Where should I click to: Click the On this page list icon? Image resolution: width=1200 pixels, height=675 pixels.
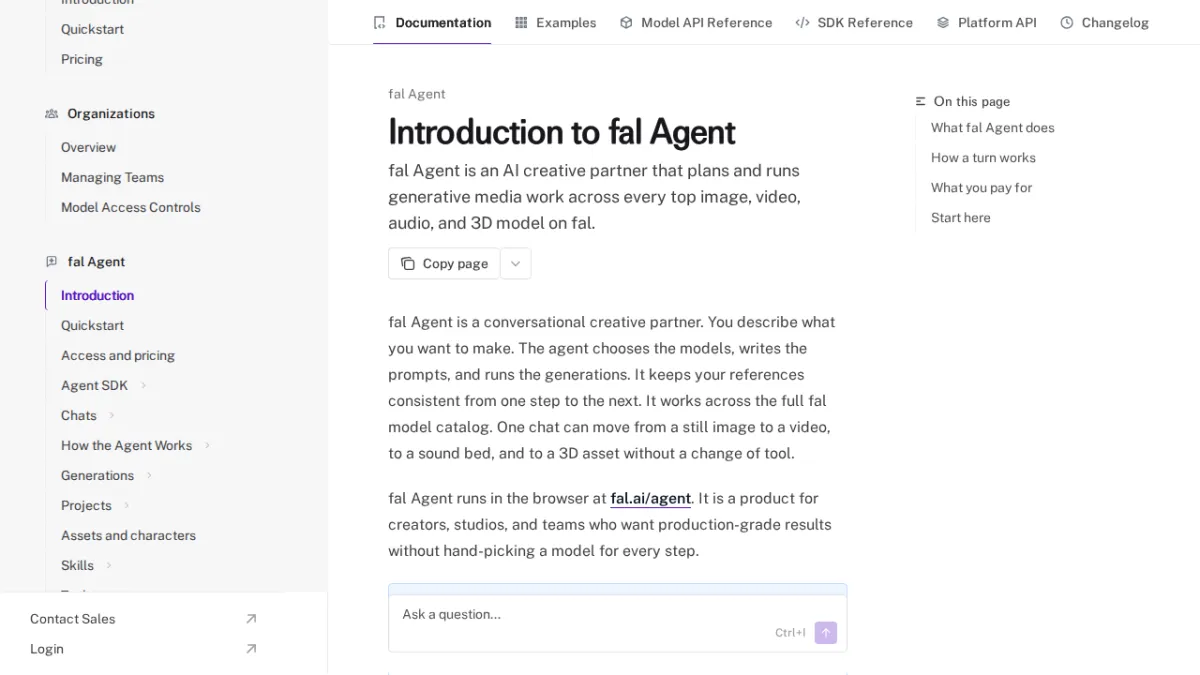pyautogui.click(x=921, y=102)
